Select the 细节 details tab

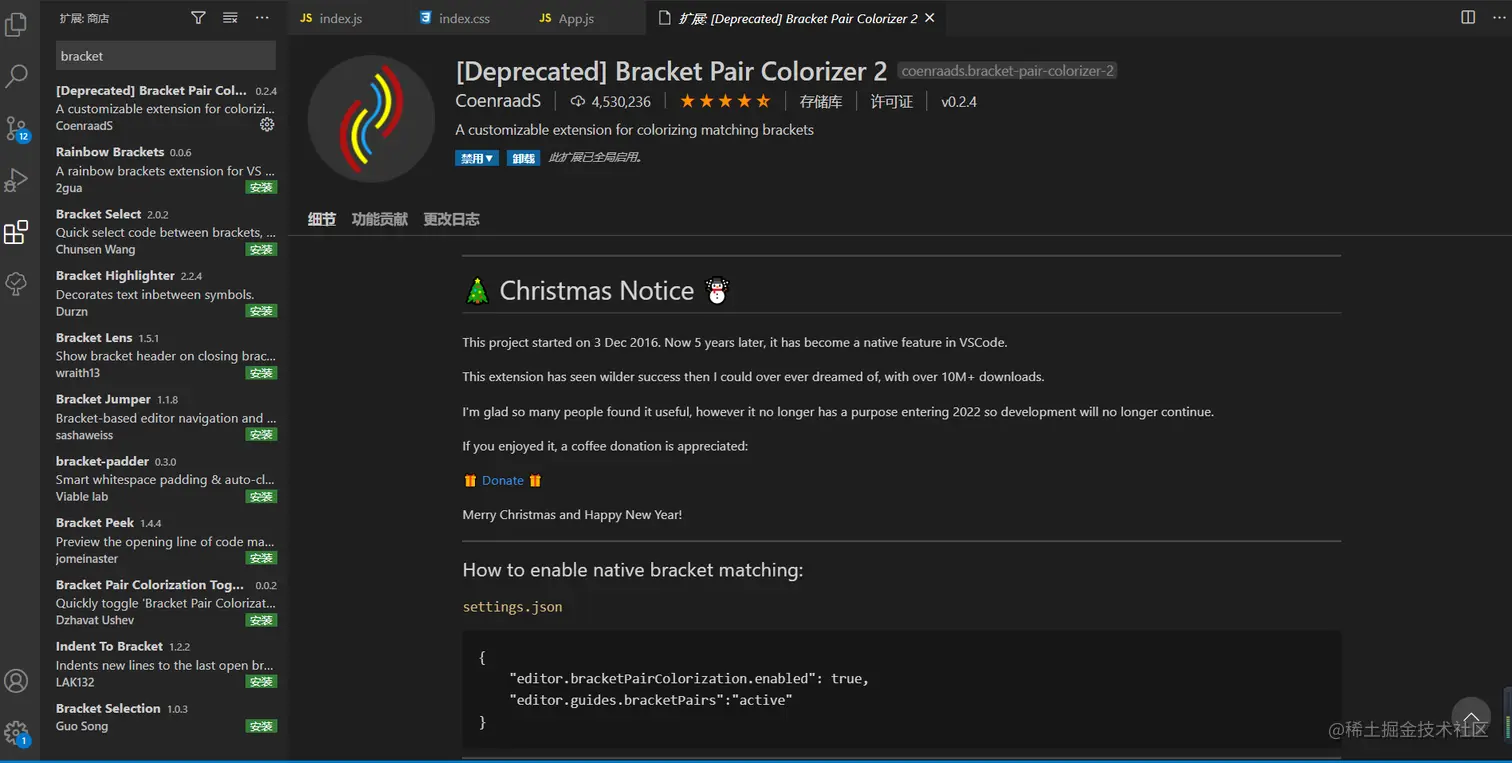coord(322,219)
